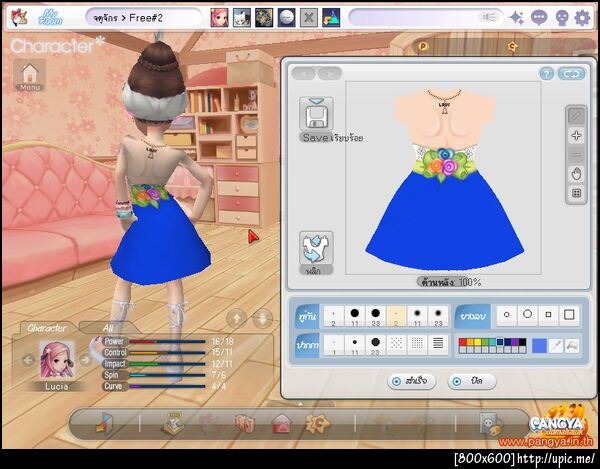Select soft brush size 11
The image size is (600, 469).
tap(417, 316)
